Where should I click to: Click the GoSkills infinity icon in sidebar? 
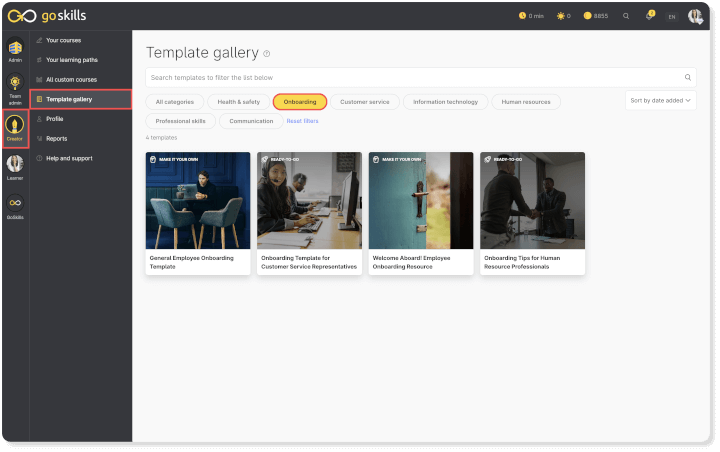pos(15,204)
